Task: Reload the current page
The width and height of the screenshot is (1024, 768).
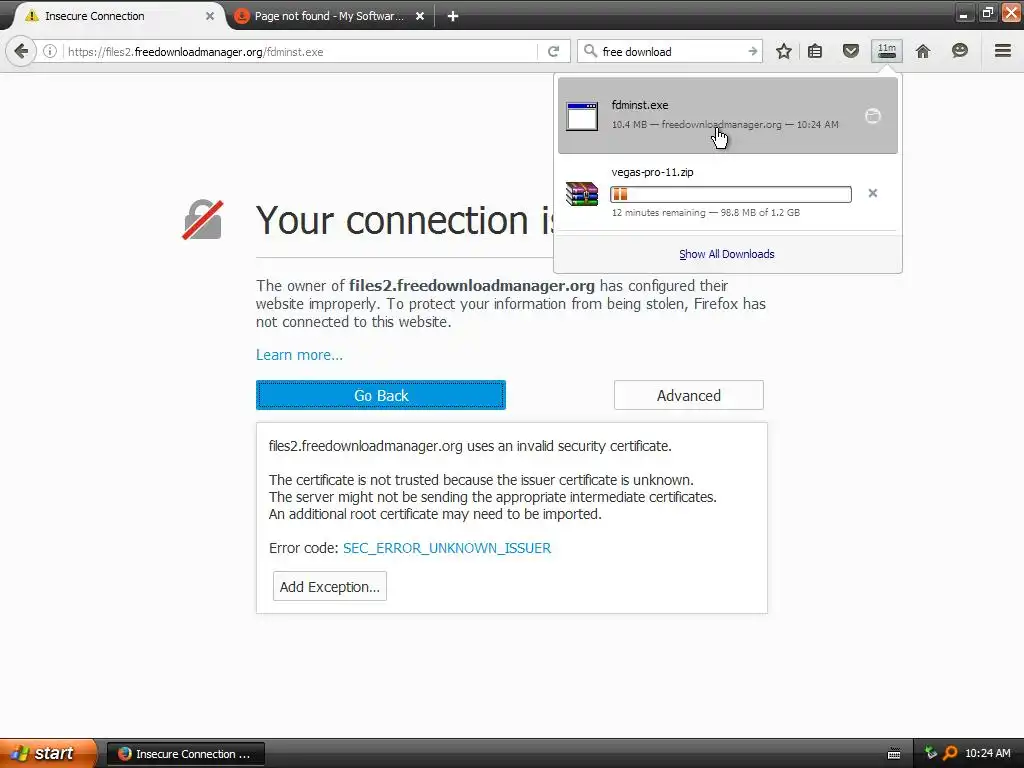Action: click(553, 51)
